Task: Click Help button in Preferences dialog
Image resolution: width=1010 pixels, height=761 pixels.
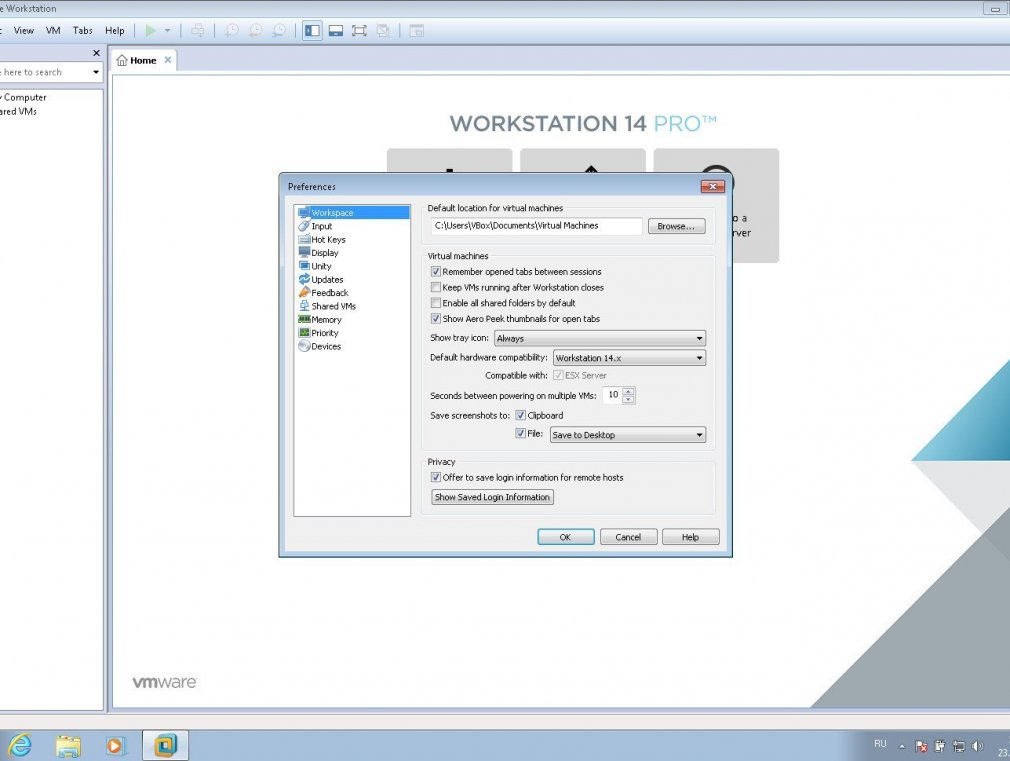Action: coord(691,537)
